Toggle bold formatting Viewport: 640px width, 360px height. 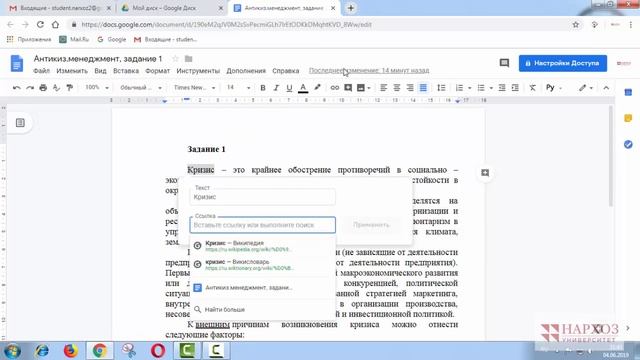tap(263, 88)
